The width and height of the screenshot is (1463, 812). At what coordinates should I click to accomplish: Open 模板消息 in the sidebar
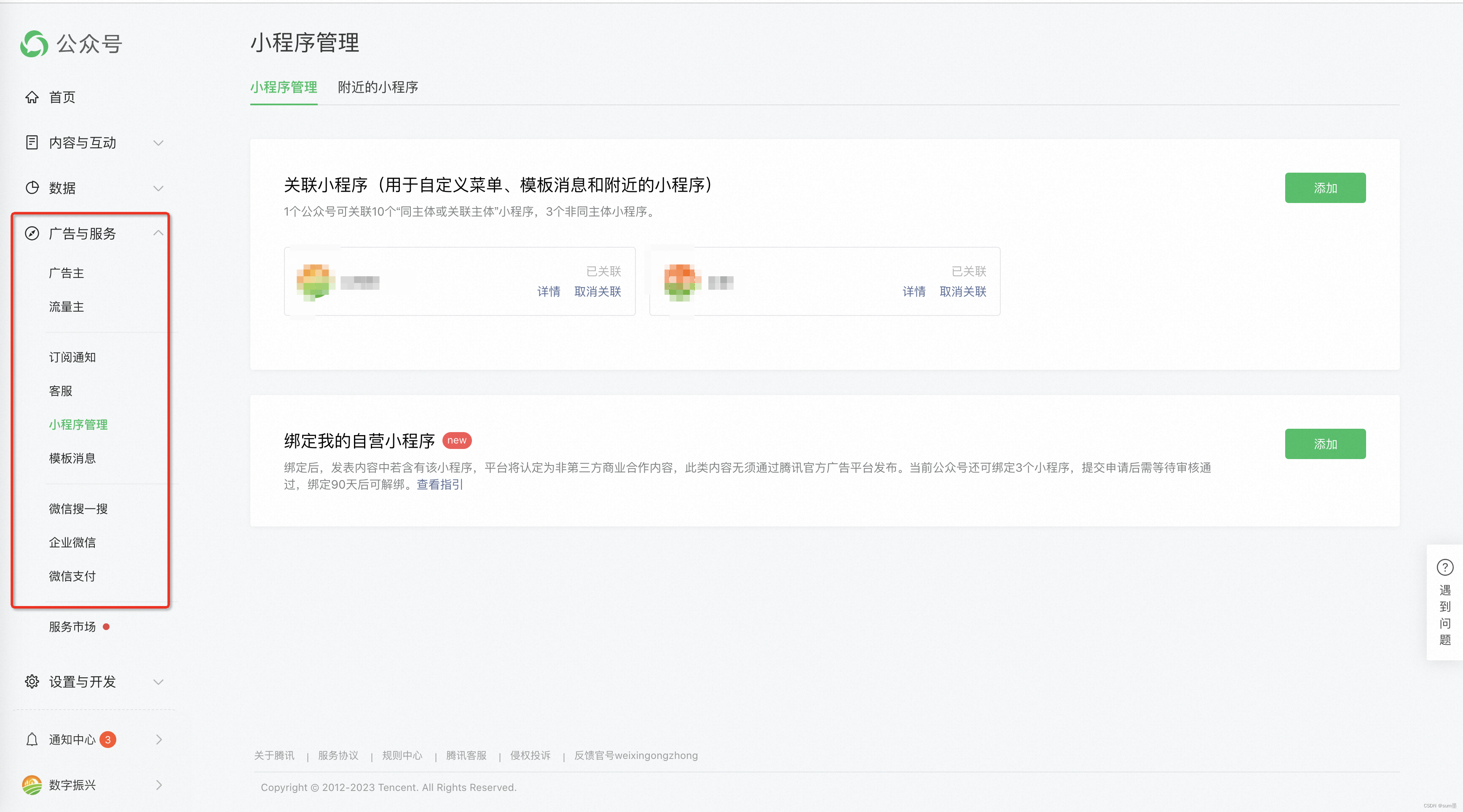(x=72, y=458)
